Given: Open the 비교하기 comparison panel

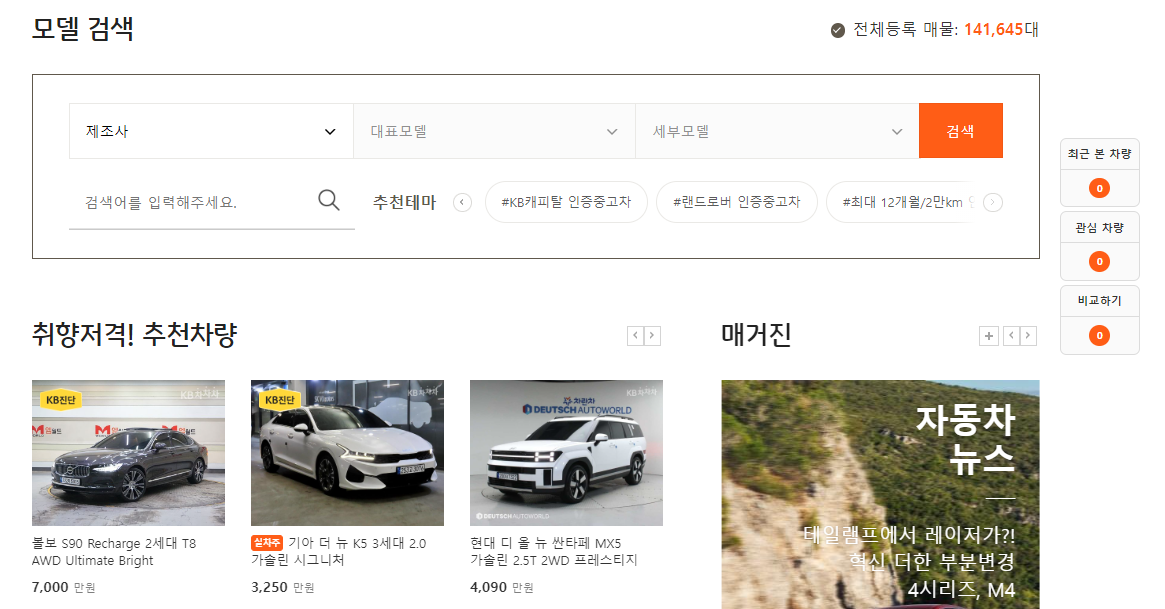Looking at the screenshot, I should click(x=1099, y=300).
